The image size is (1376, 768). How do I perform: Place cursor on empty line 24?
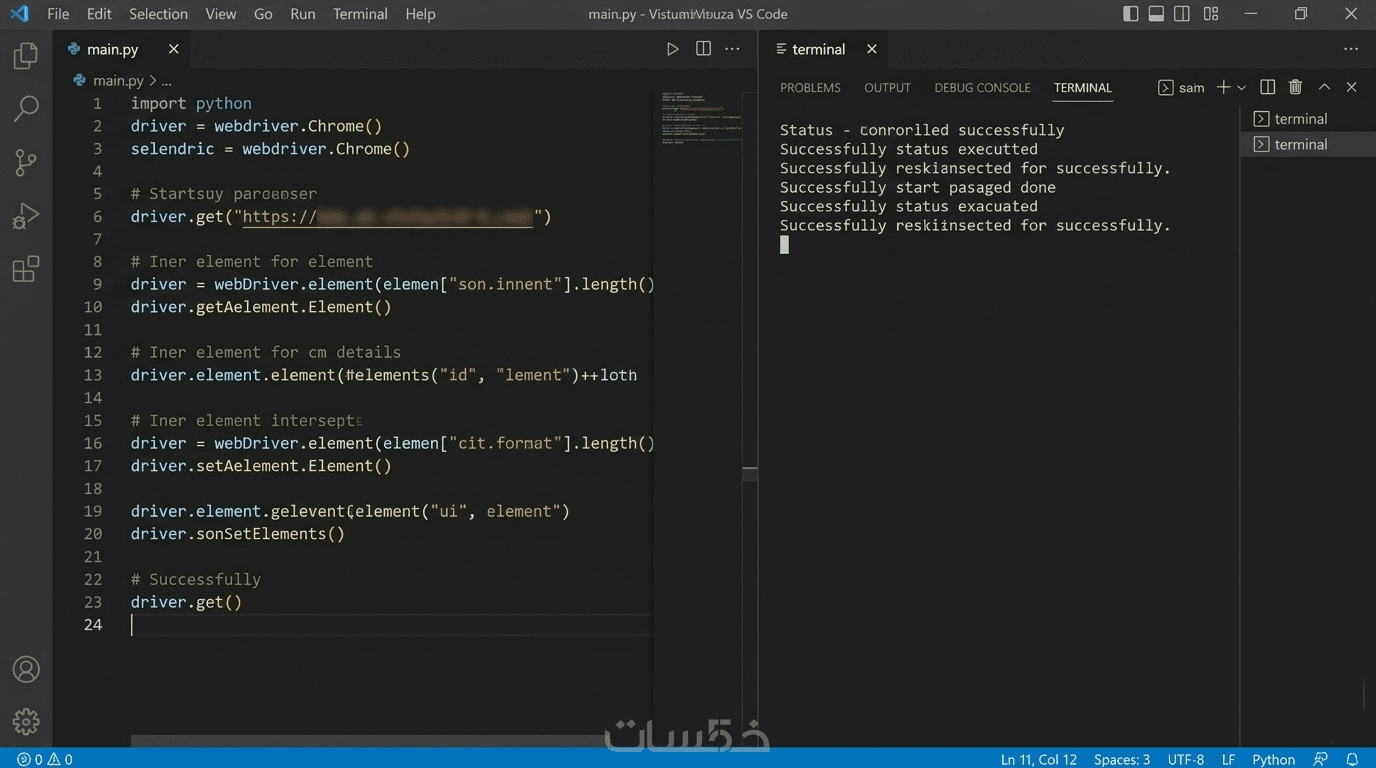point(390,625)
